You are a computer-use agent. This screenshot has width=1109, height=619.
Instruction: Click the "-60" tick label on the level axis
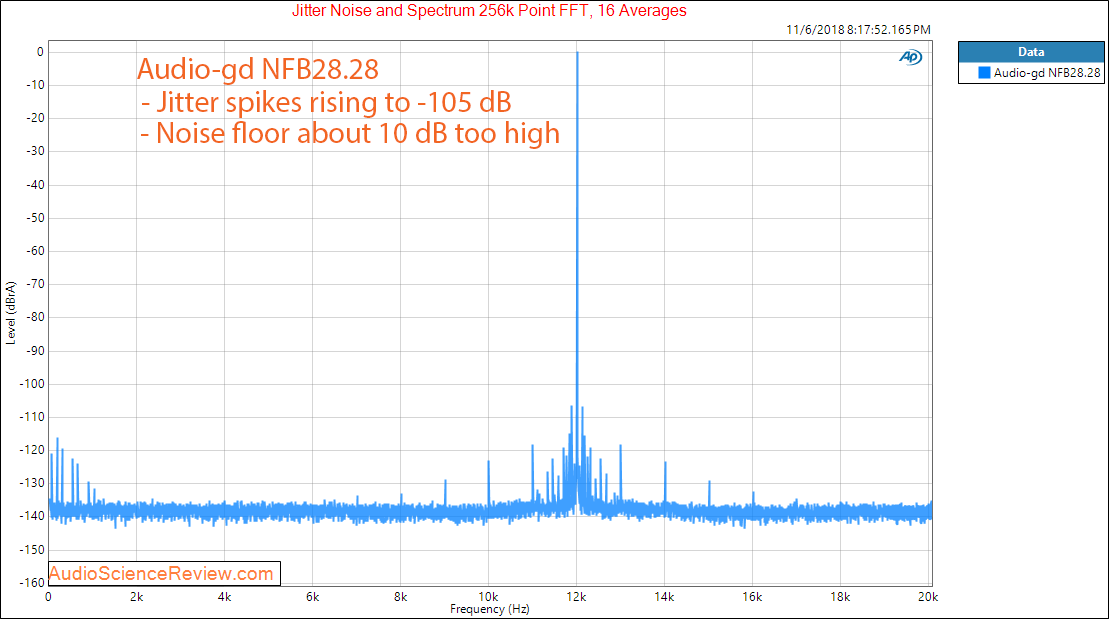pyautogui.click(x=35, y=251)
